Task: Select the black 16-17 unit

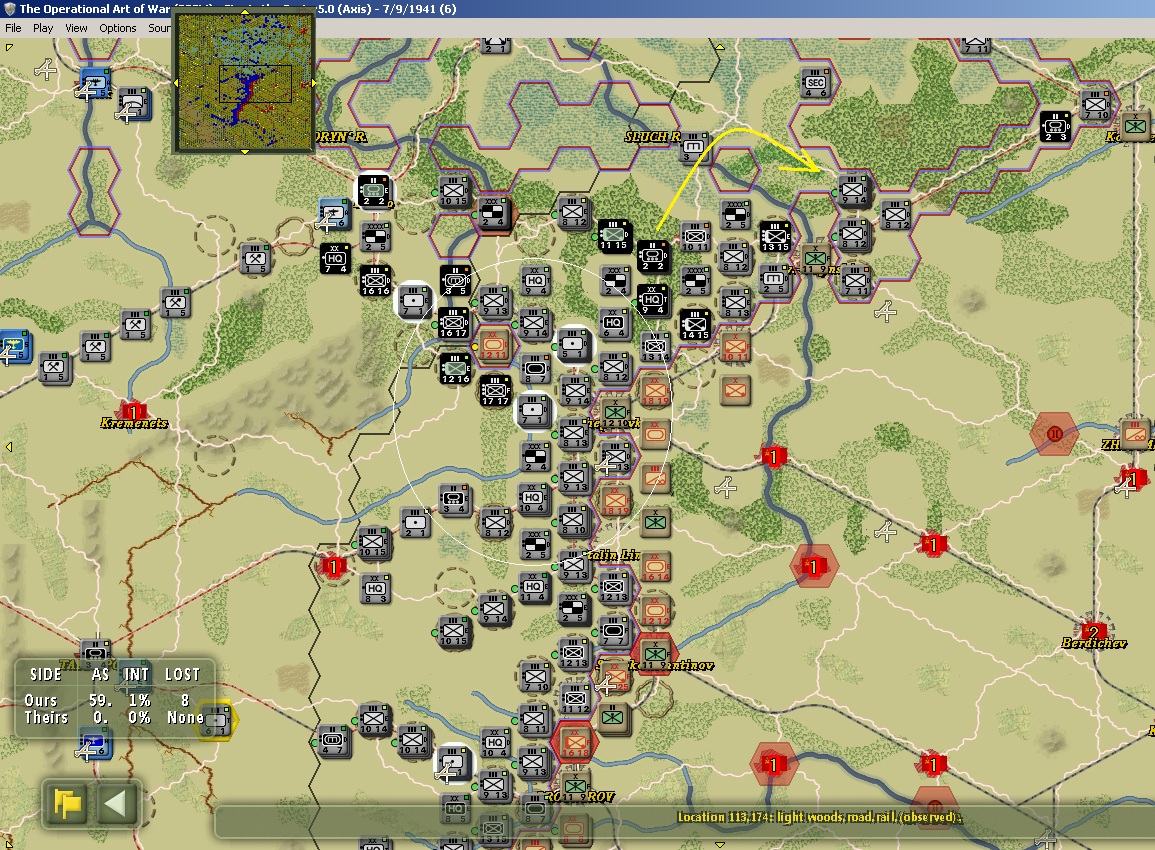Action: (x=453, y=323)
